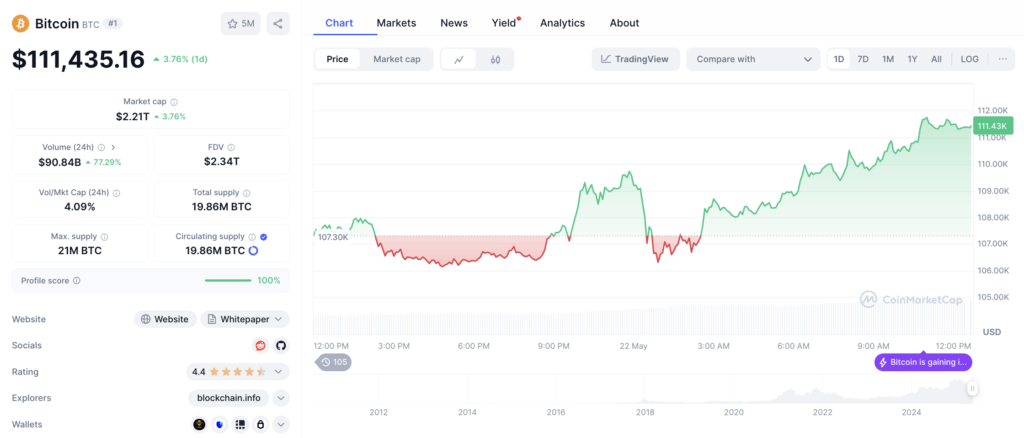The width and height of the screenshot is (1024, 438).
Task: Show info icon beside FDV
Action: coord(232,148)
